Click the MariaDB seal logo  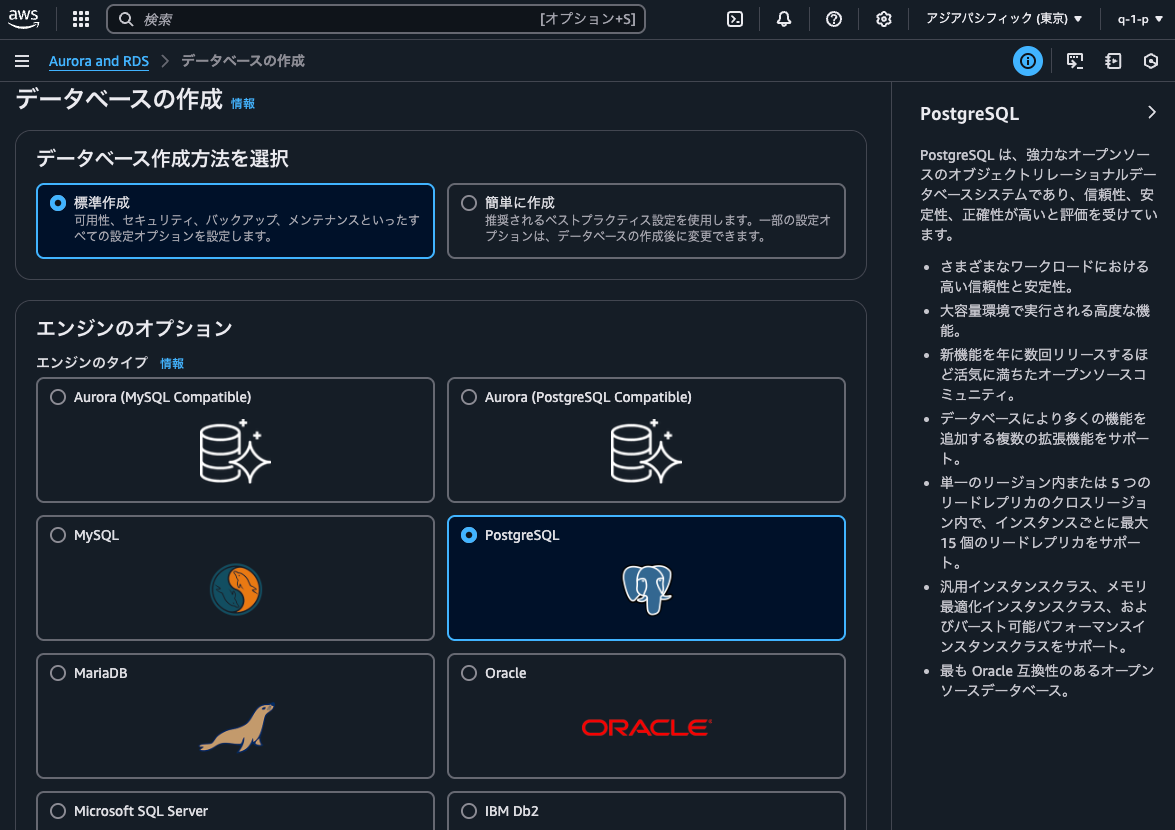tap(237, 727)
